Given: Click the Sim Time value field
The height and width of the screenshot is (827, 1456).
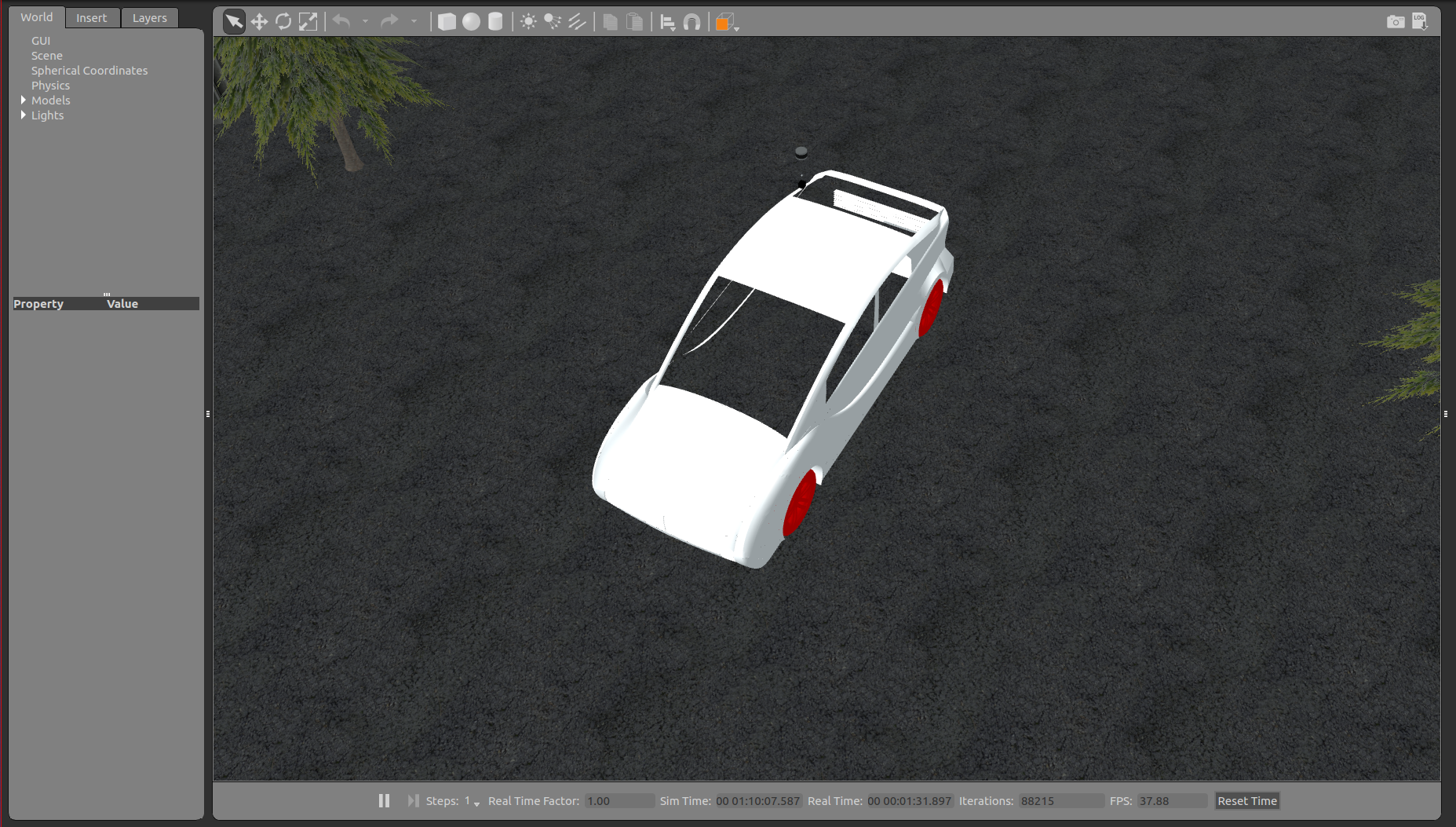Looking at the screenshot, I should (757, 801).
